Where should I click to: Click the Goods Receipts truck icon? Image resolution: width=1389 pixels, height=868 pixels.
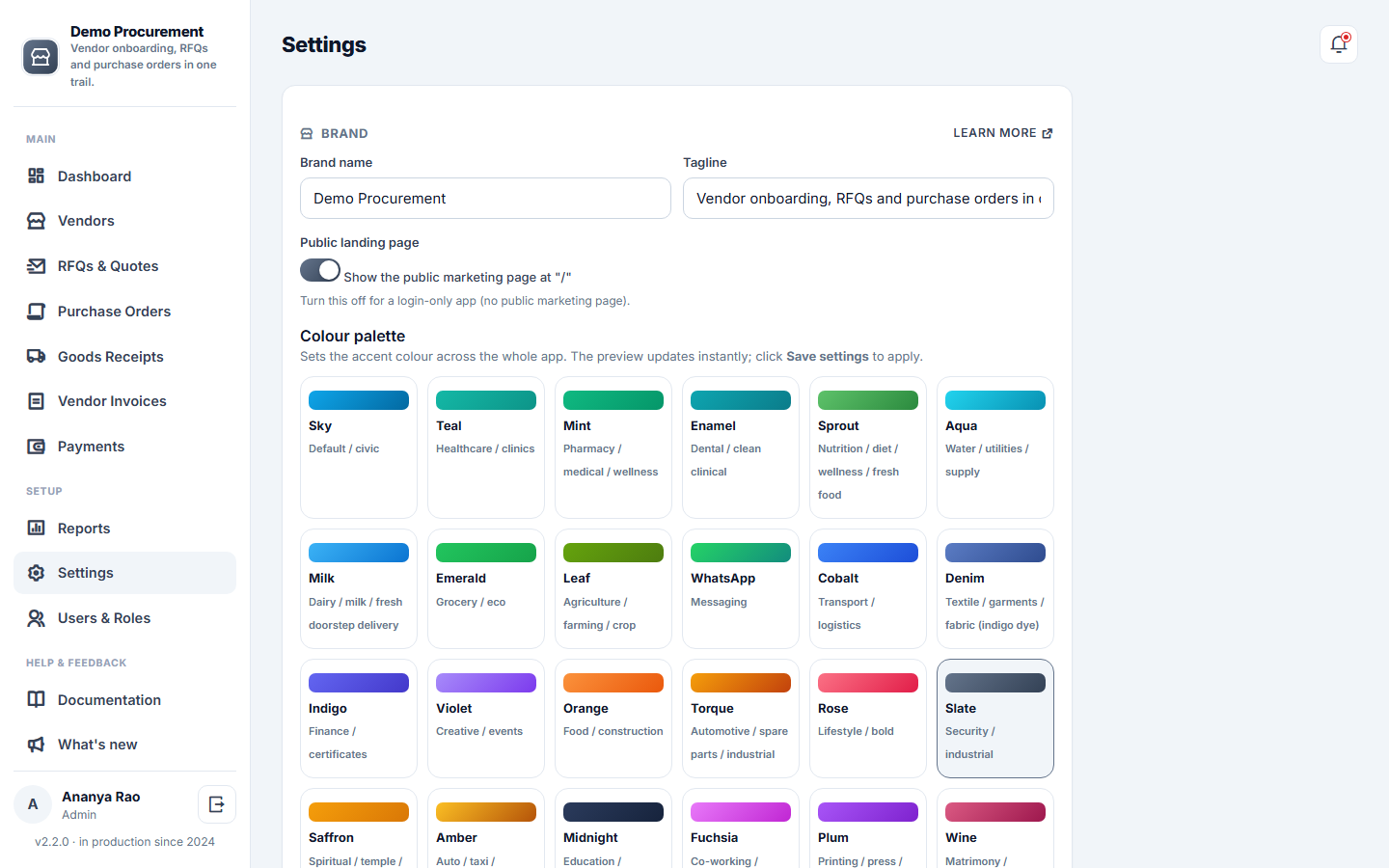(x=37, y=356)
